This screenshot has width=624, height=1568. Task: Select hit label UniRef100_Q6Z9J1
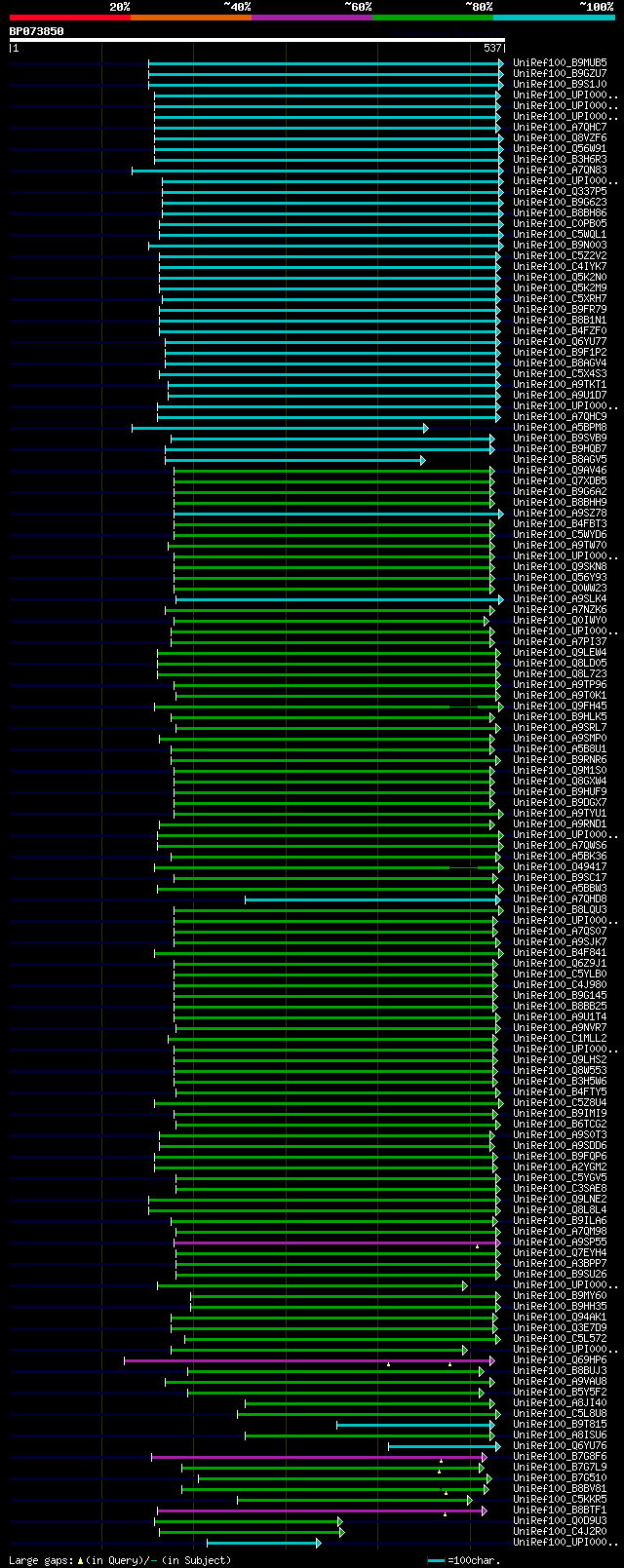click(x=560, y=963)
